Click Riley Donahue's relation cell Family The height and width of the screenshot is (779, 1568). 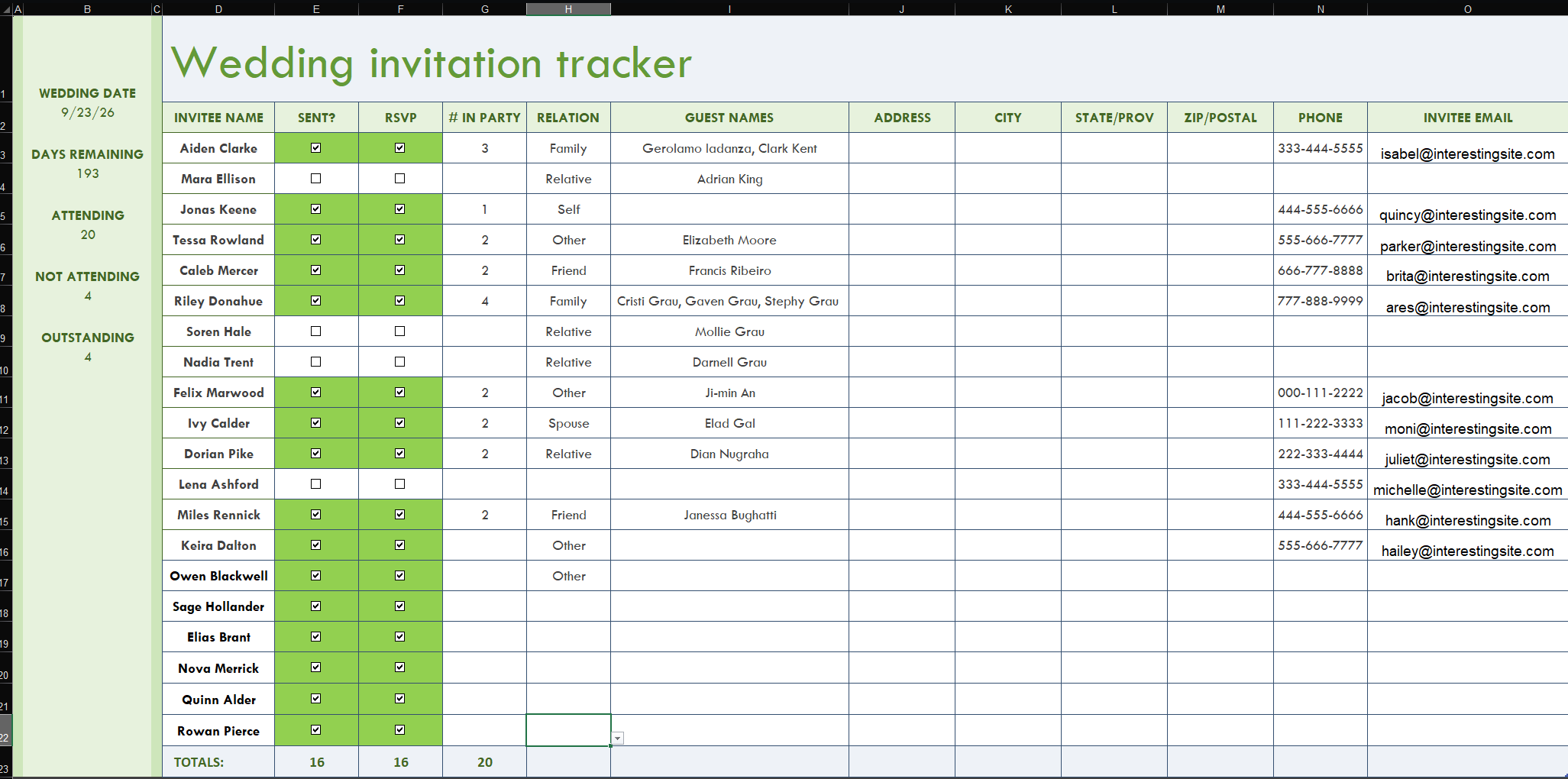[x=568, y=301]
